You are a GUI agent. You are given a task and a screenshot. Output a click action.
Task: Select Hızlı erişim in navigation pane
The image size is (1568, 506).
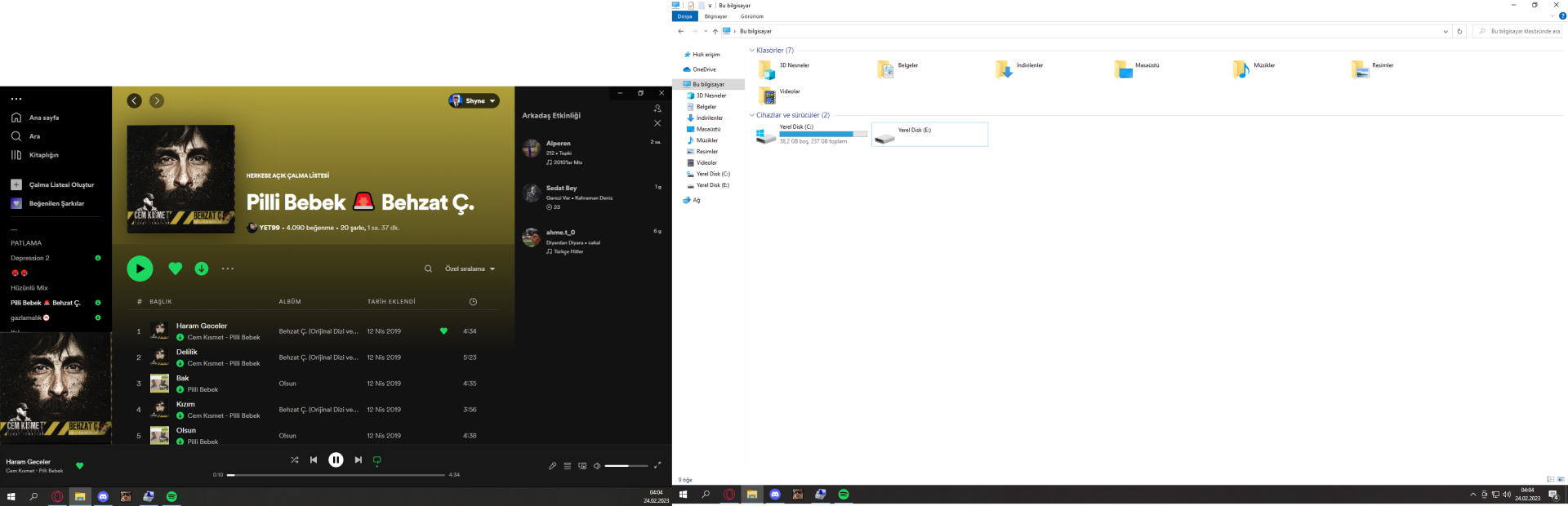707,55
